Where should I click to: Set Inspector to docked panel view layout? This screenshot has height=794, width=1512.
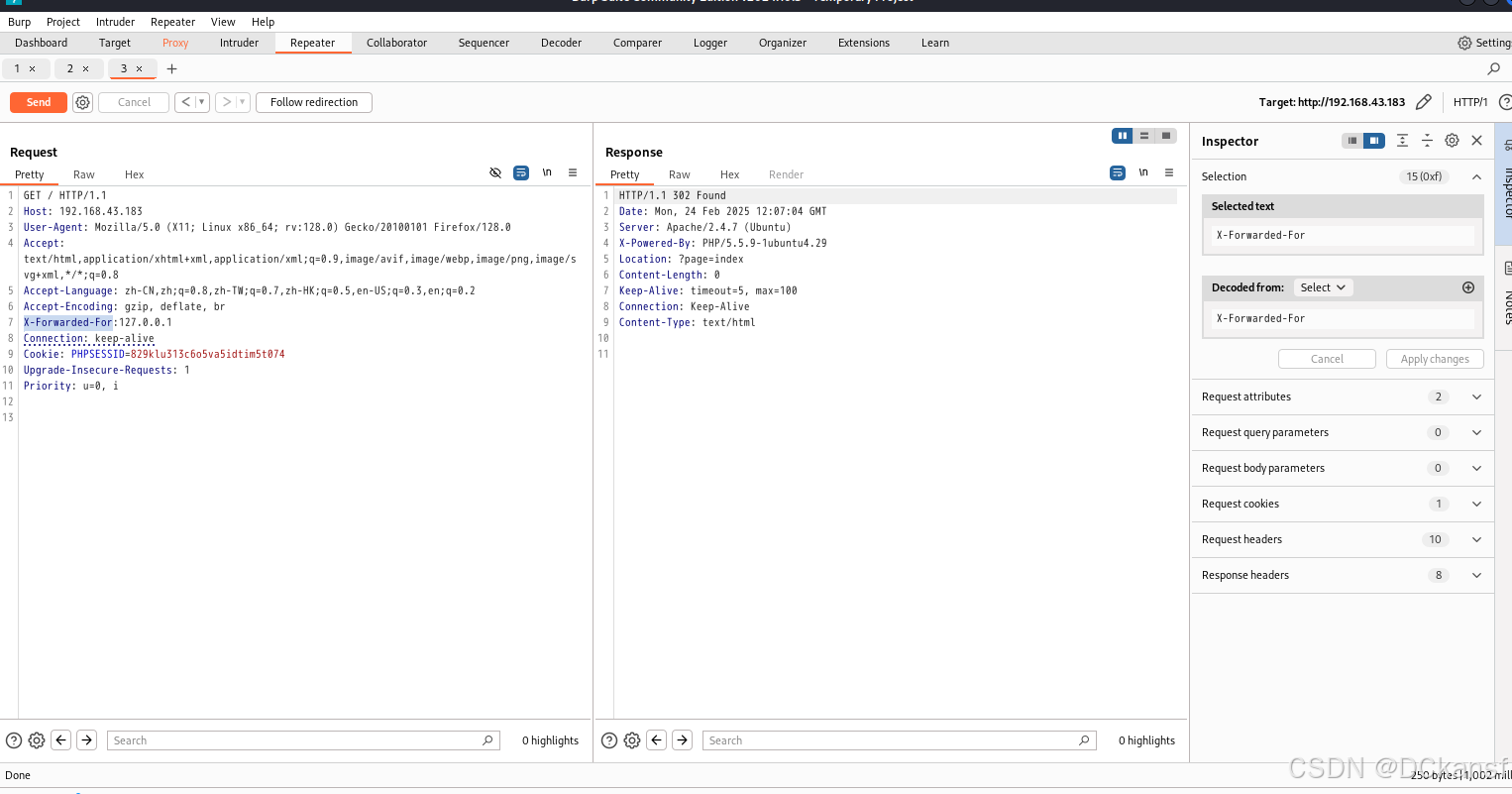click(1374, 141)
